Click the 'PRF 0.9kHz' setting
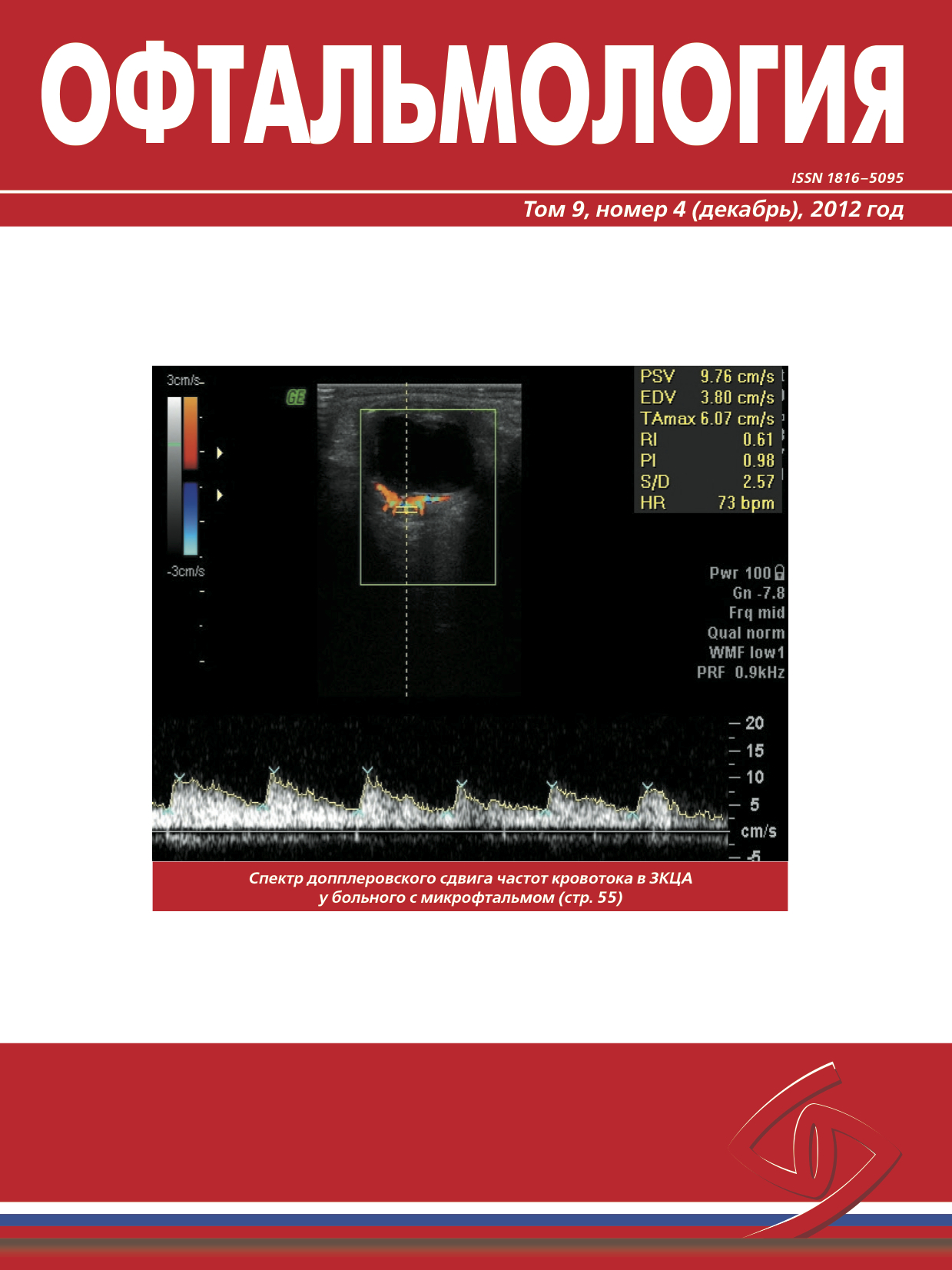The image size is (952, 1270). point(741,672)
